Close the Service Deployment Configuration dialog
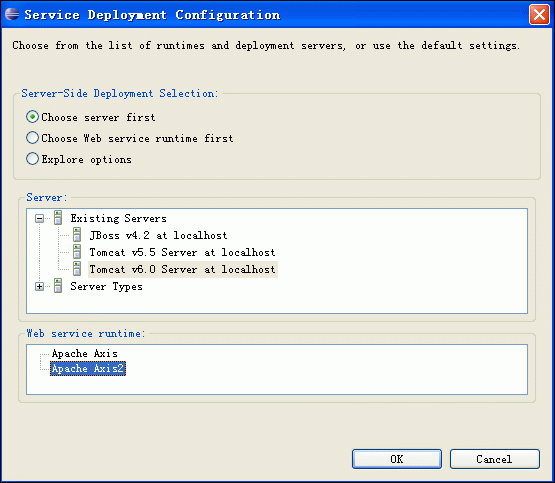 coord(539,15)
